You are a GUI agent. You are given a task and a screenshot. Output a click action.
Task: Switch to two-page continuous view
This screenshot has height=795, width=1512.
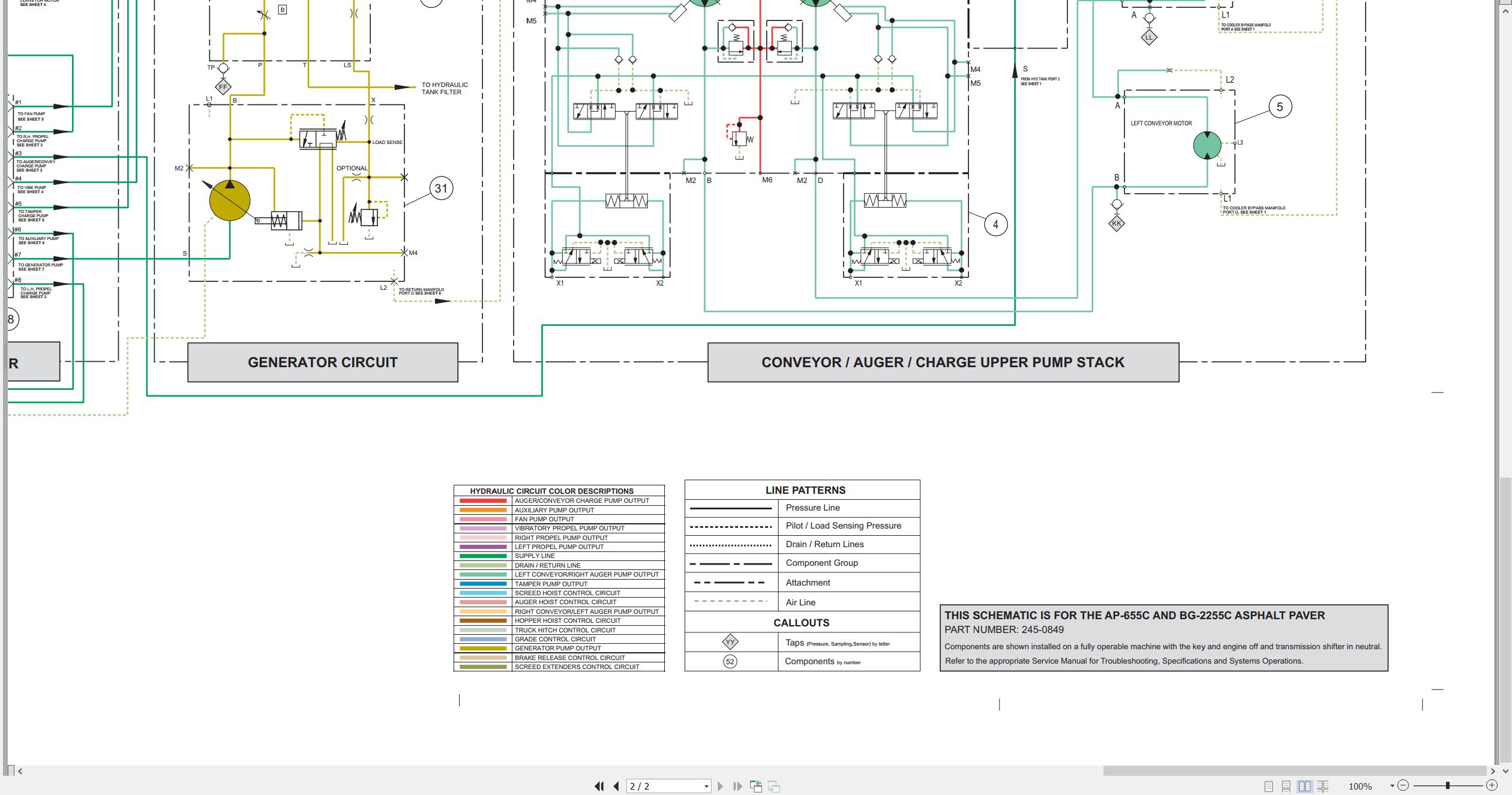(1322, 786)
